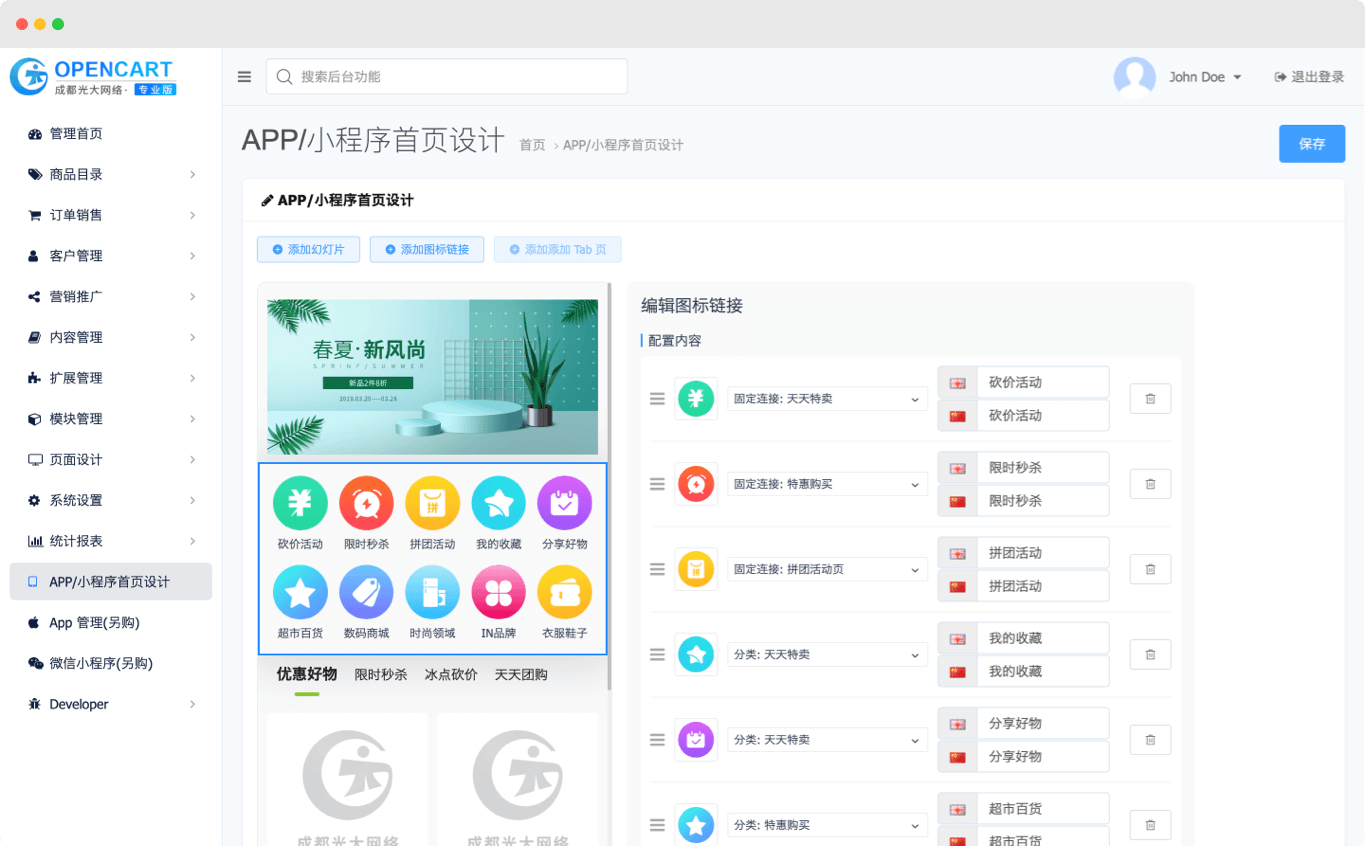Click the 搜索后台功能 search field

pyautogui.click(x=446, y=77)
